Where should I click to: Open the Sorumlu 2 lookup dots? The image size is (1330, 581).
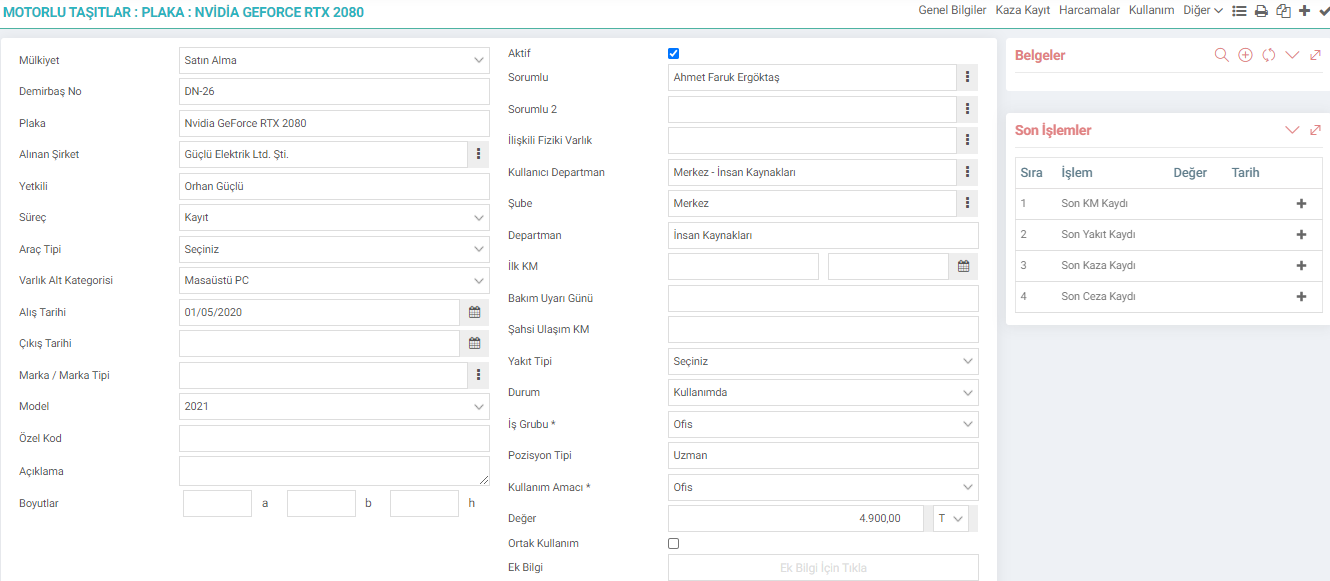[967, 109]
